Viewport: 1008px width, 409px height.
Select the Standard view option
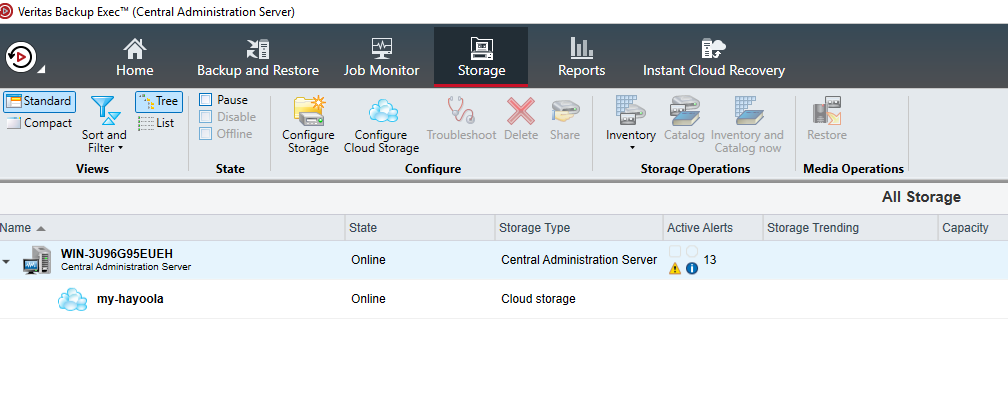pyautogui.click(x=38, y=101)
